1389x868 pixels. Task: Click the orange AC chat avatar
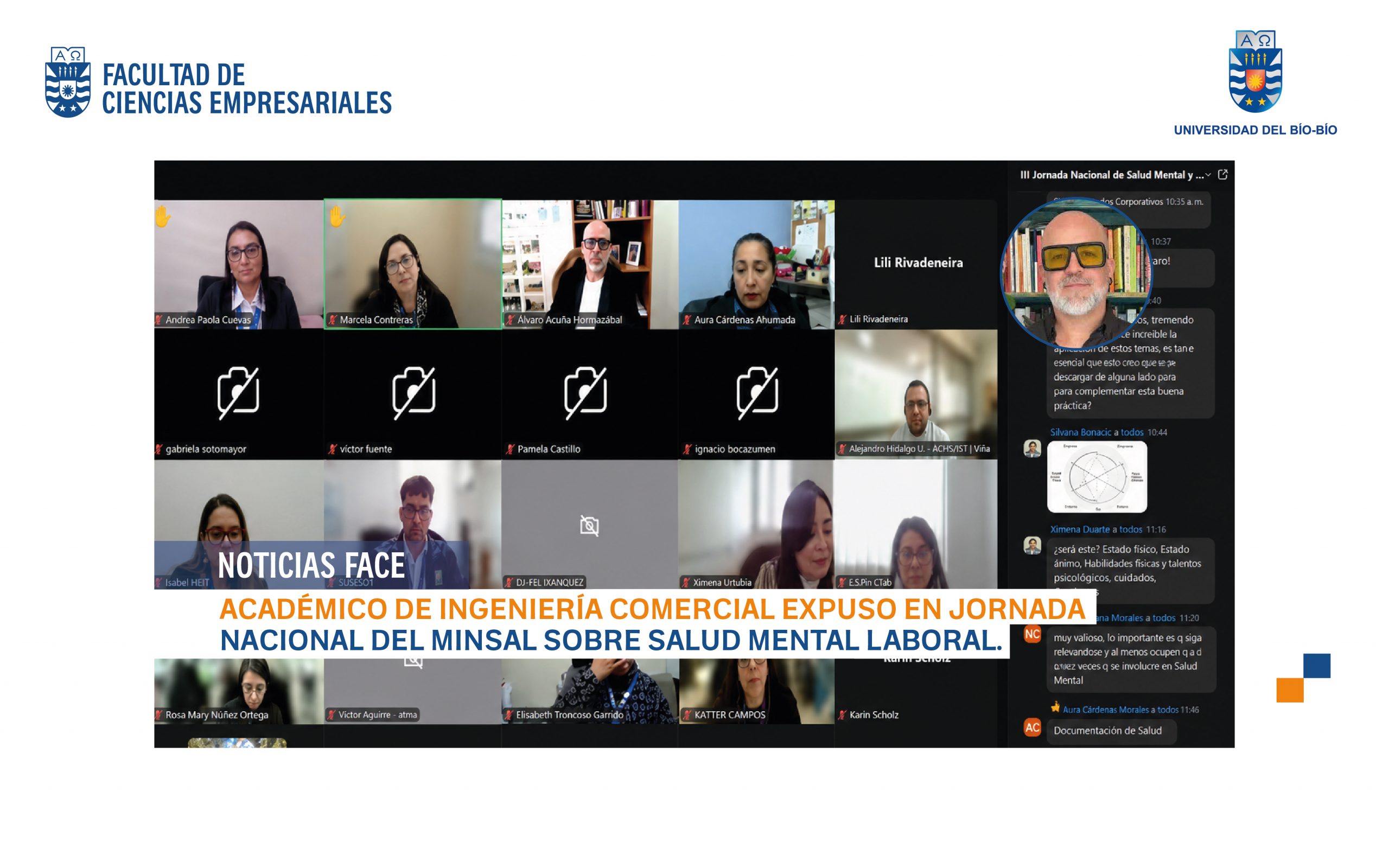(1033, 727)
